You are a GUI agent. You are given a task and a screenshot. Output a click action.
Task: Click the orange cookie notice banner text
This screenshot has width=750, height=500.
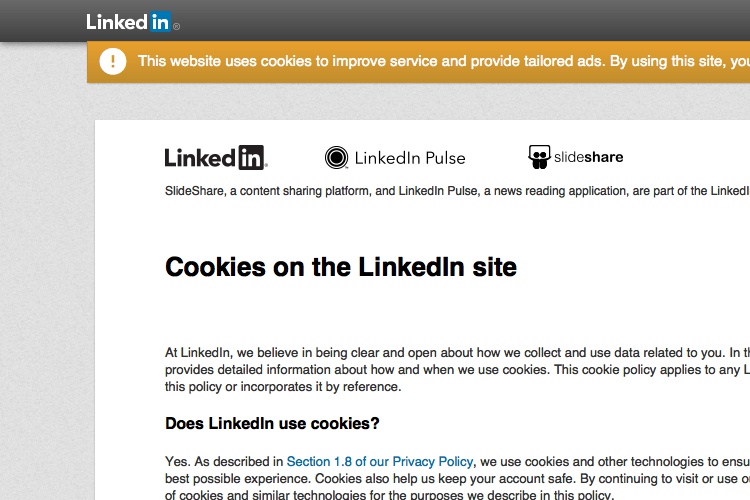443,61
